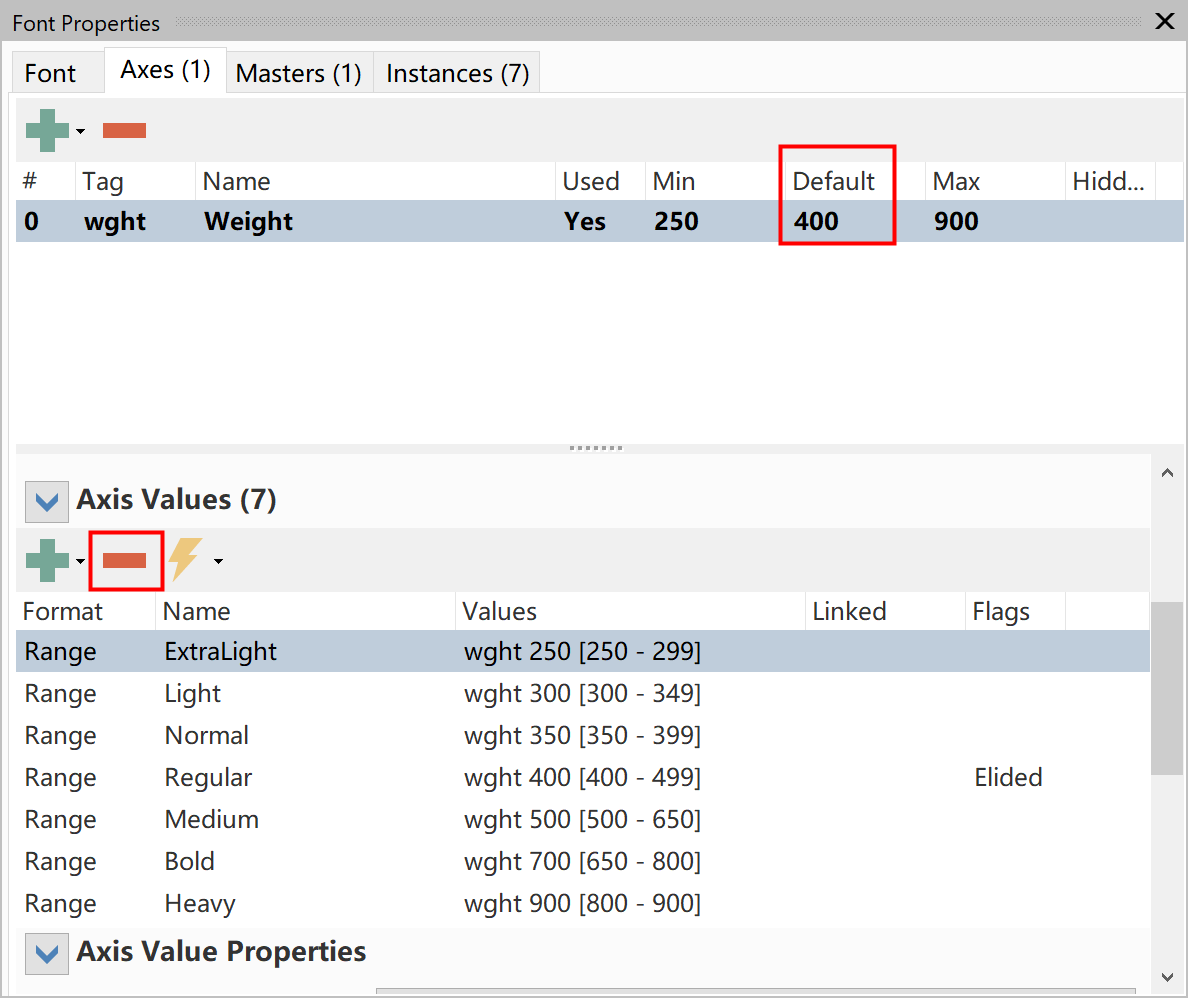Collapse the Axis Value Properties section

point(47,953)
